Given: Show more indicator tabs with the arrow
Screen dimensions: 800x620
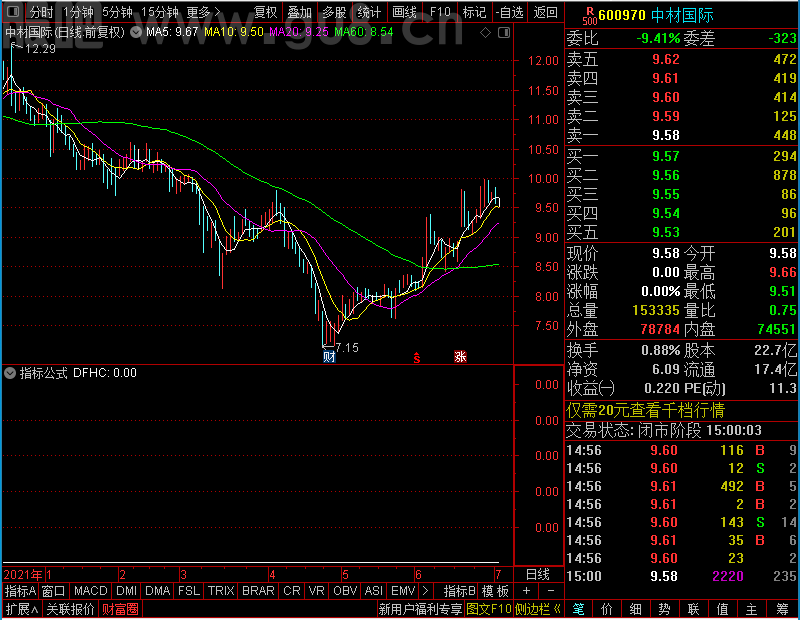Looking at the screenshot, I should click(425, 591).
